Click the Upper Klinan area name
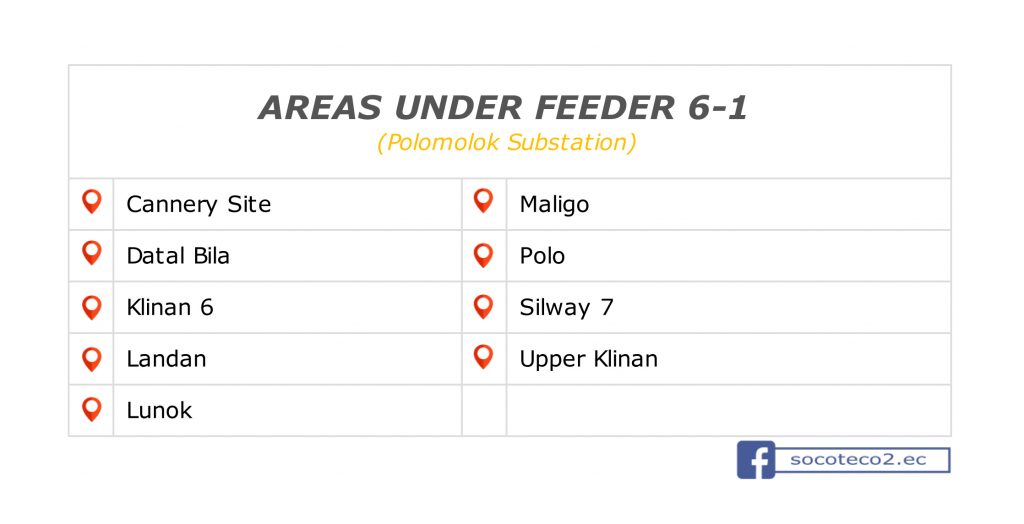Viewport: 1024px width, 524px height. pyautogui.click(x=588, y=359)
